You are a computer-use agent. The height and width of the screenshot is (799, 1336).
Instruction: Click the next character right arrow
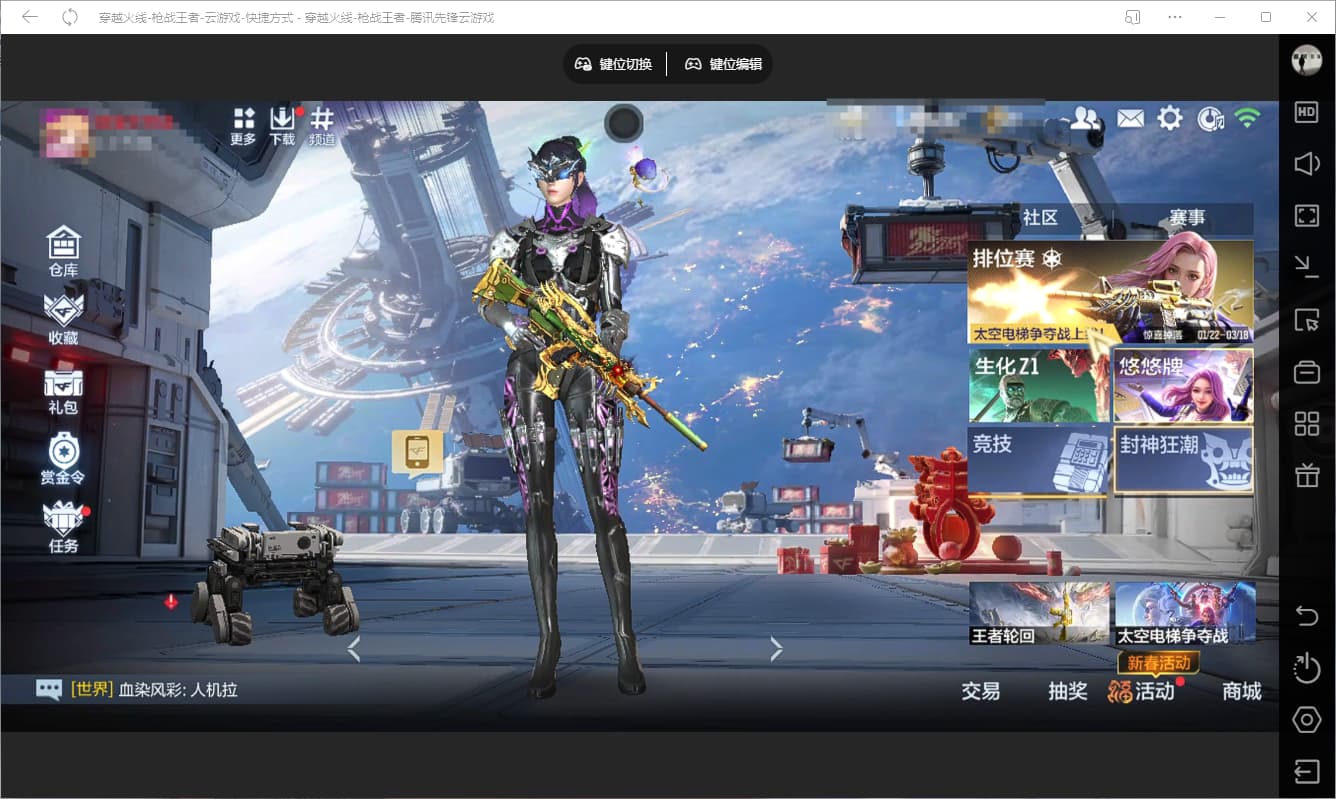(776, 649)
